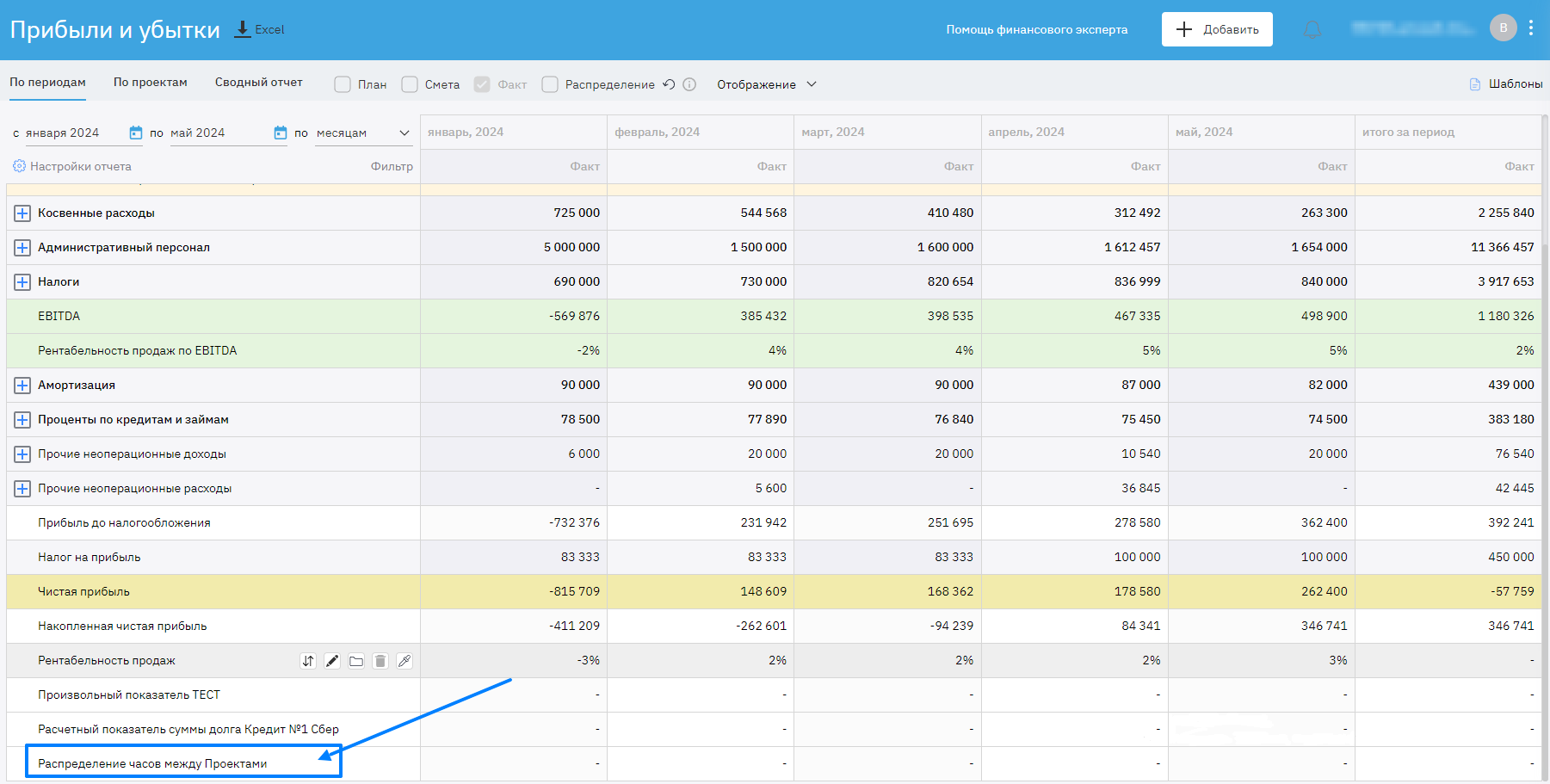1550x784 pixels.
Task: Click the reset arrow next to Распределение
Action: [669, 84]
